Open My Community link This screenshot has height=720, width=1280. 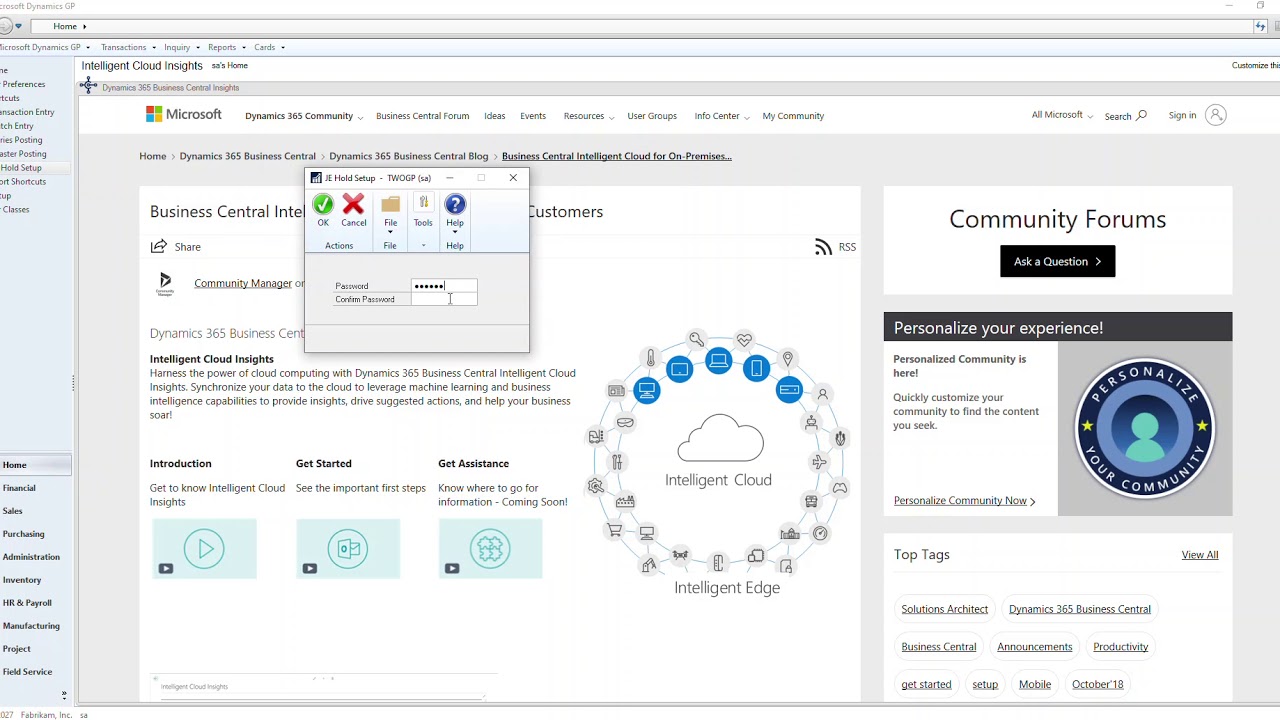[793, 116]
